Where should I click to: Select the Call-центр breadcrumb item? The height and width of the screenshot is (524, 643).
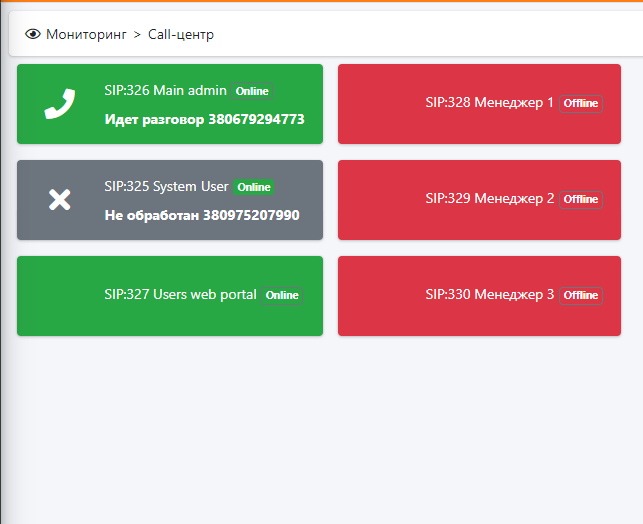[x=181, y=34]
